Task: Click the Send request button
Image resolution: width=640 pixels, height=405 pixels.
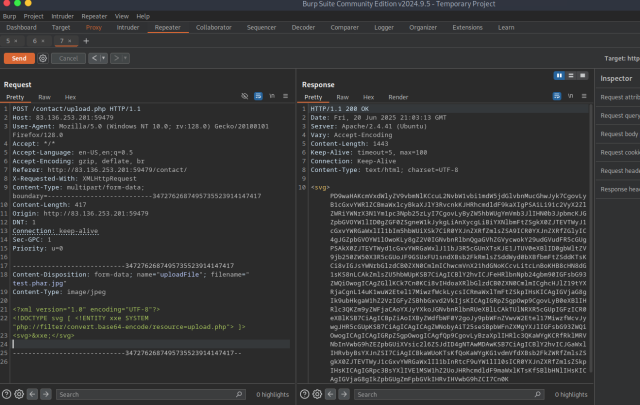Action: click(x=19, y=58)
